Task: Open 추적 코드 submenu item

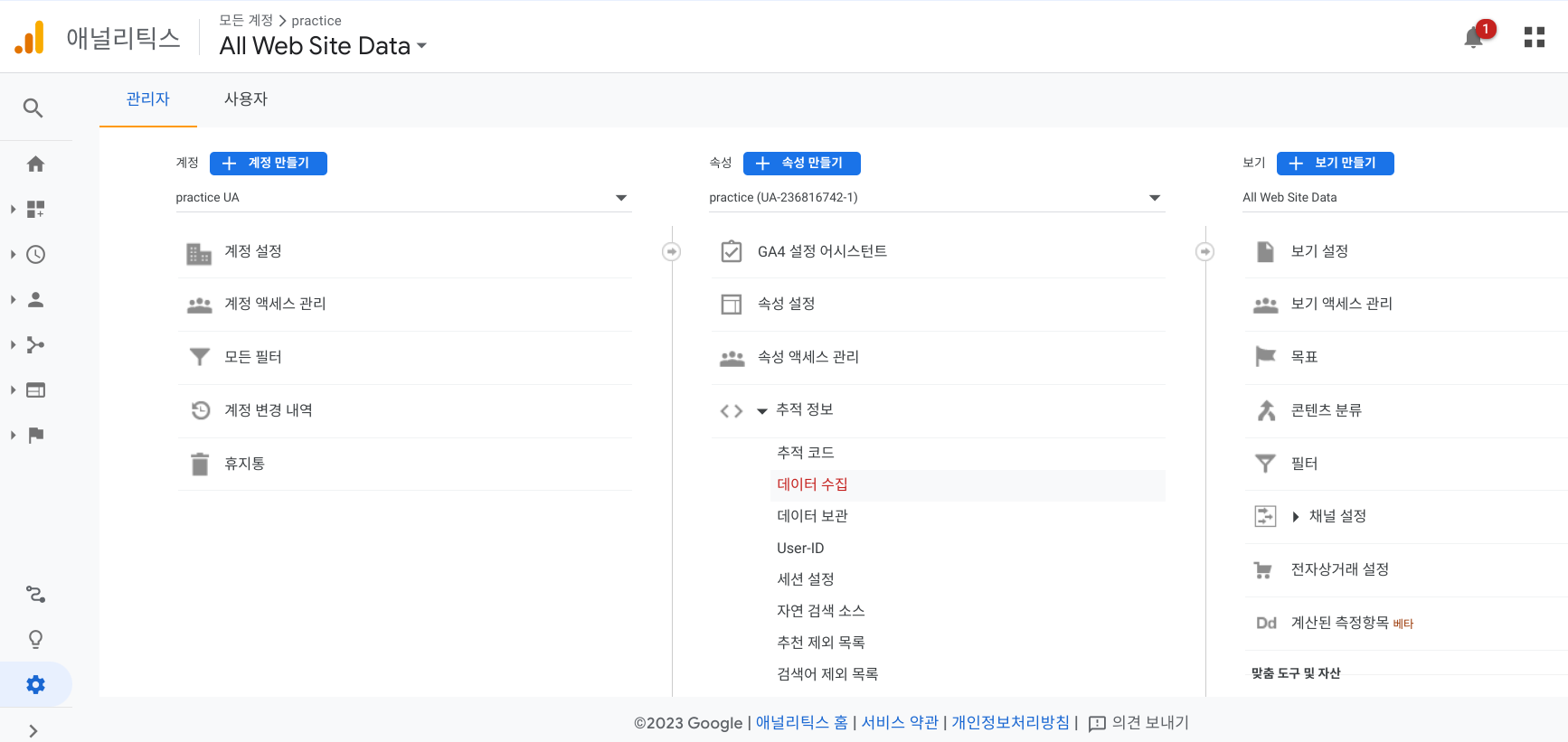Action: point(806,453)
